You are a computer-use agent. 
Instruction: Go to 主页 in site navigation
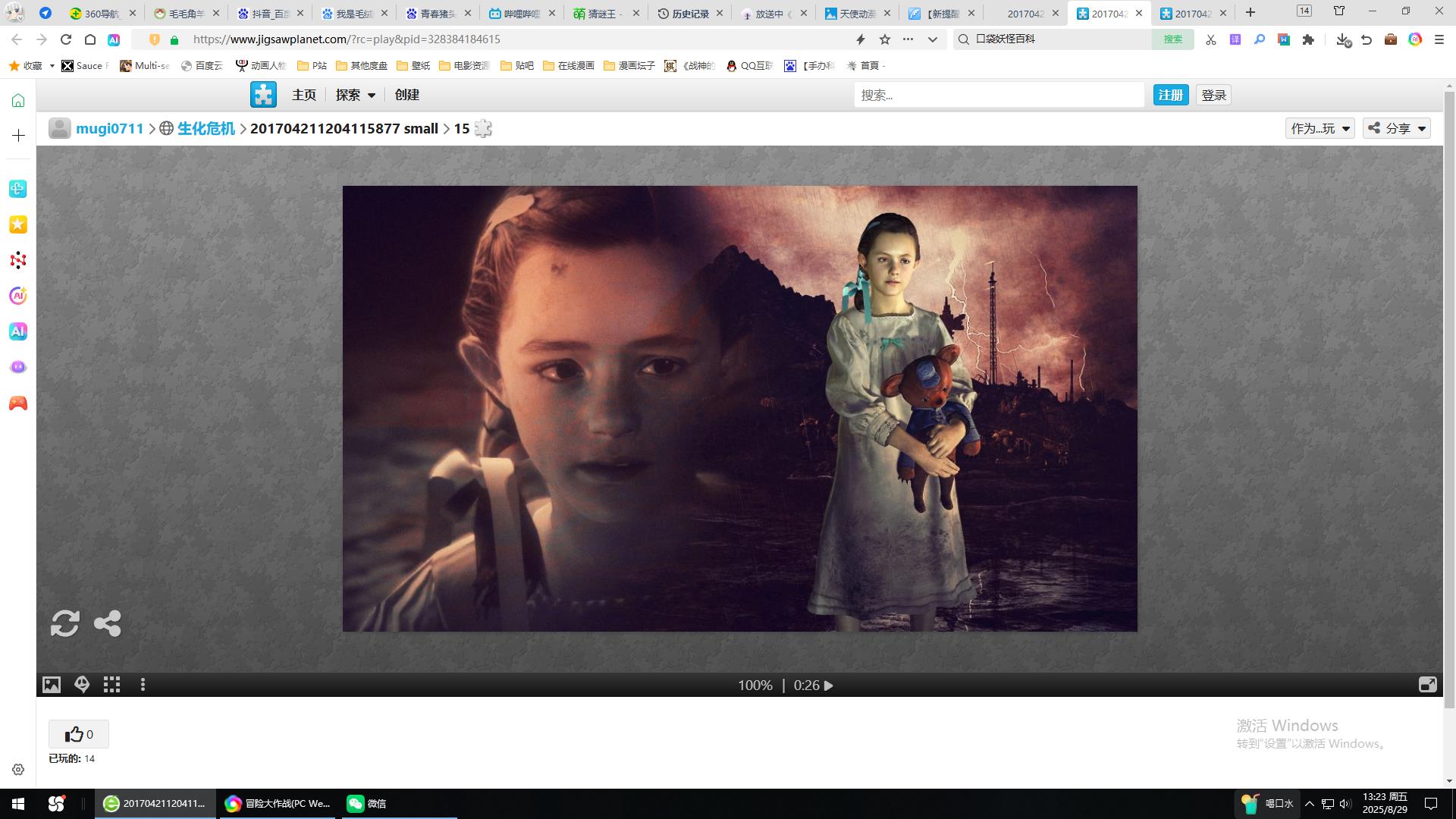pos(304,95)
